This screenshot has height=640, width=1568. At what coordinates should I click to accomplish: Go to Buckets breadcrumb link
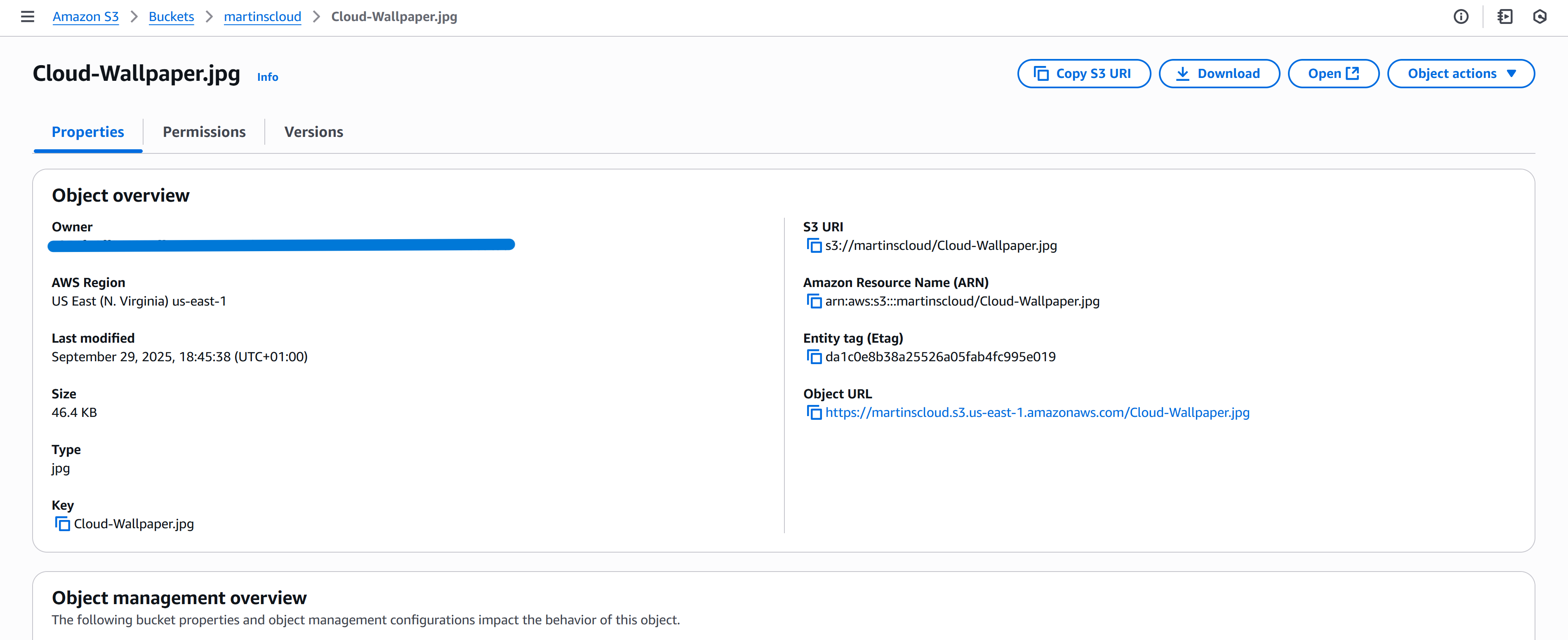(x=171, y=16)
